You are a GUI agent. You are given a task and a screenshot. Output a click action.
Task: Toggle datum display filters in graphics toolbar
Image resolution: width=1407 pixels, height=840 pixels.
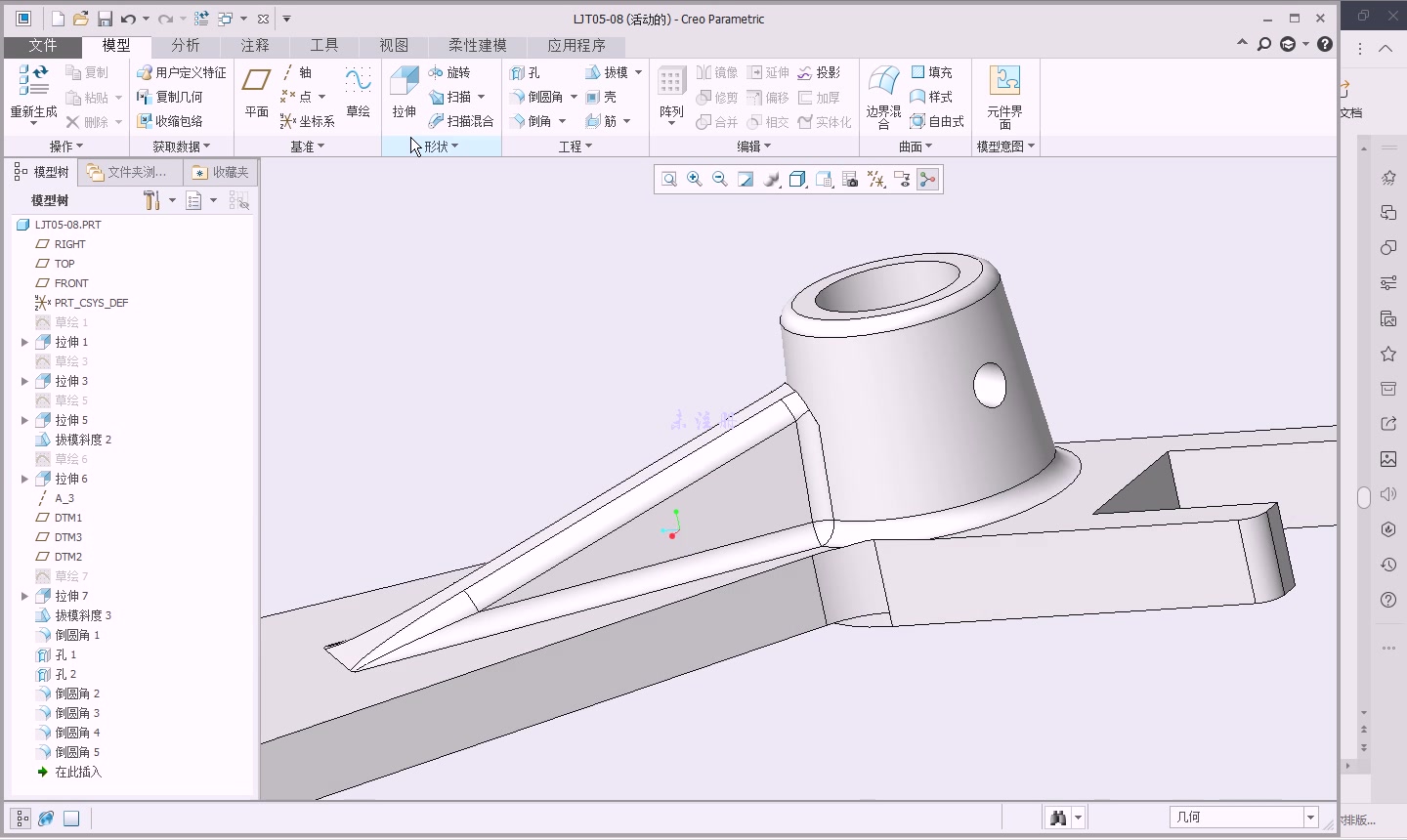(x=877, y=179)
